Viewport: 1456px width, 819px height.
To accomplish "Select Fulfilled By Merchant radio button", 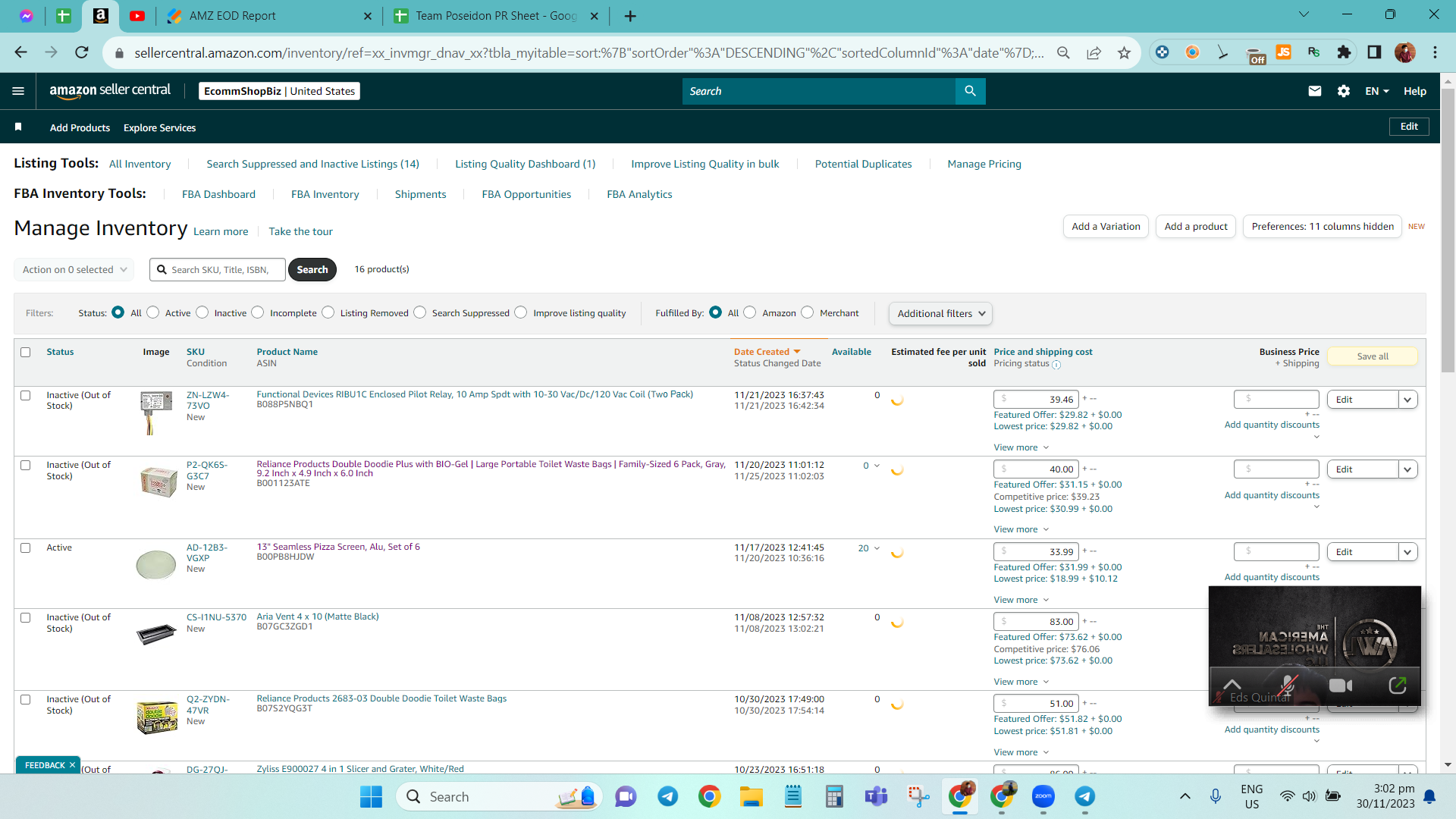I will click(807, 312).
